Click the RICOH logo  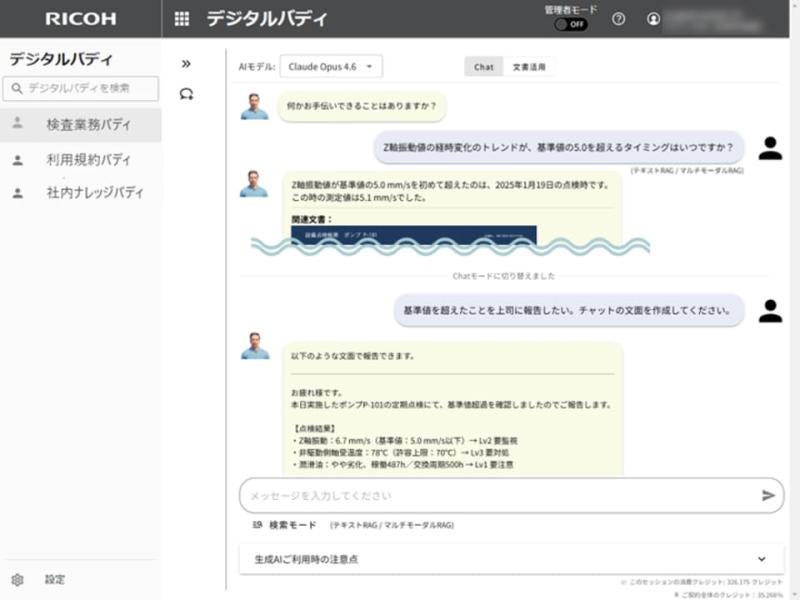point(81,19)
